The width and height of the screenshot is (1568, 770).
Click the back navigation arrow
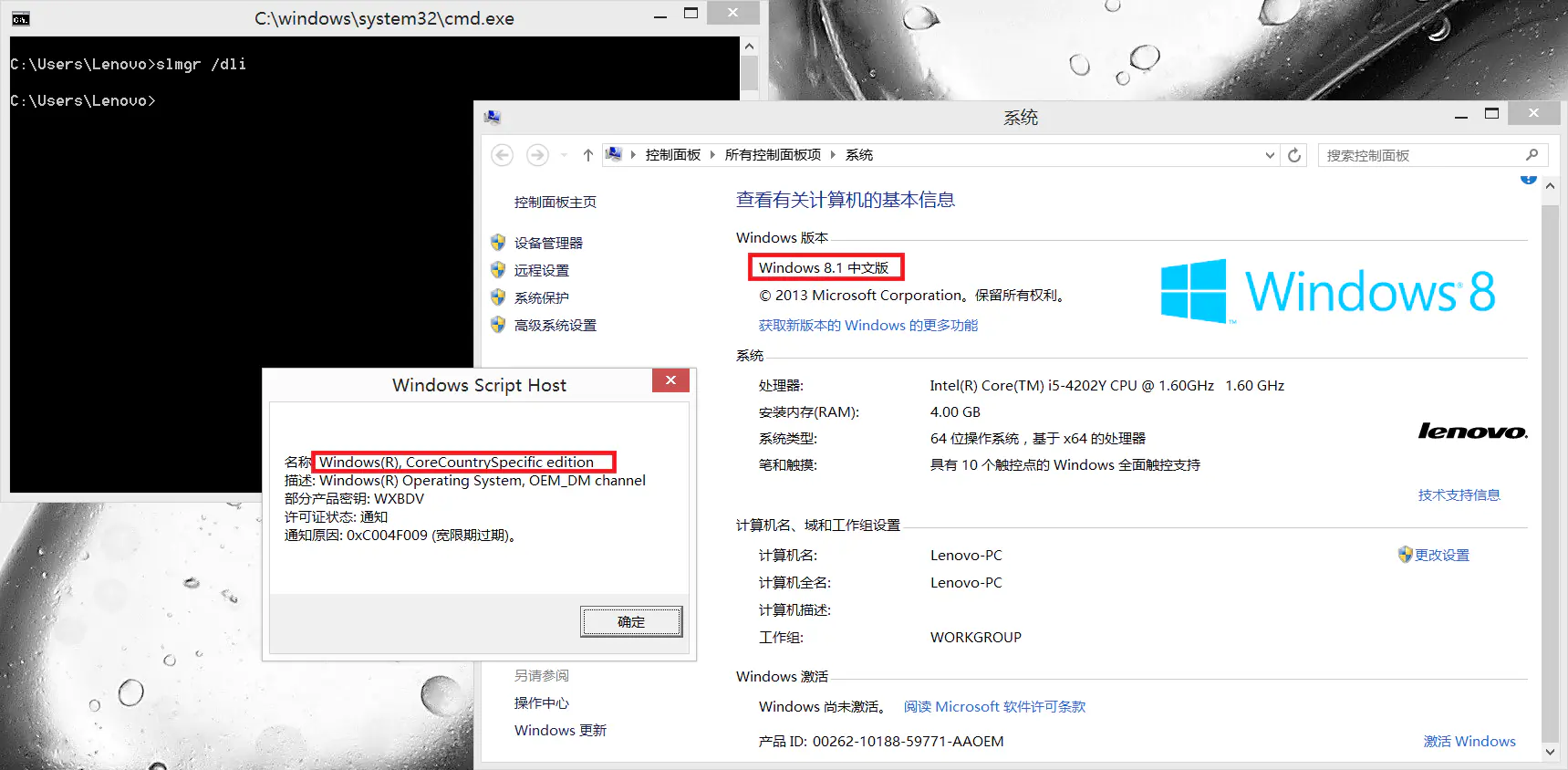502,155
